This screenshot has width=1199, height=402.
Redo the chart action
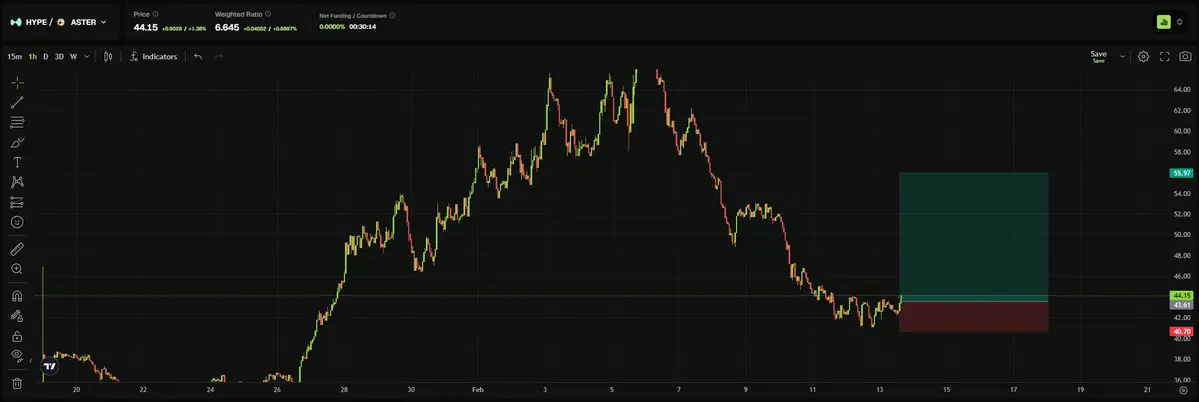pyautogui.click(x=219, y=57)
